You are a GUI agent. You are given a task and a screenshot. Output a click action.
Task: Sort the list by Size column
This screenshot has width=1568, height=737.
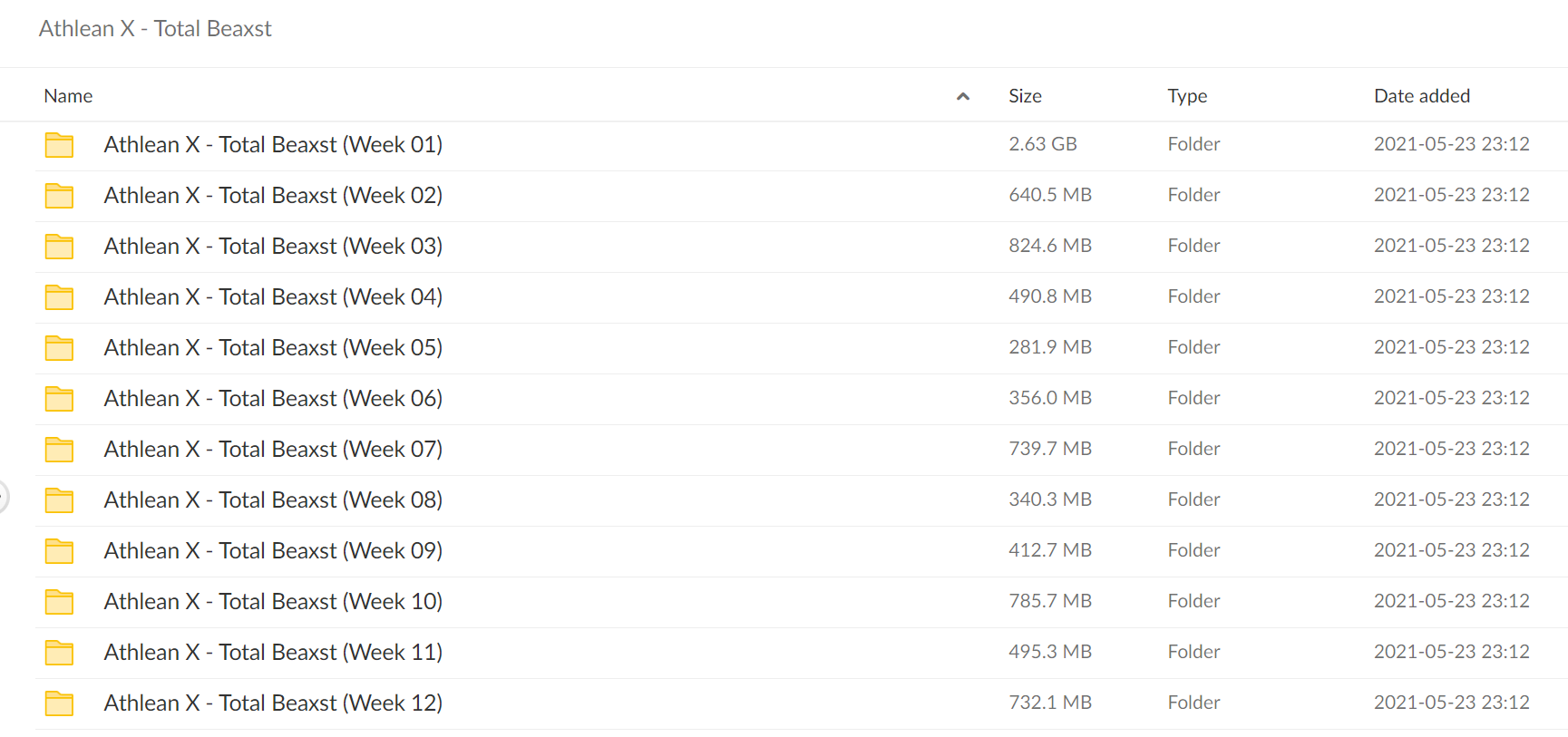pyautogui.click(x=1025, y=96)
